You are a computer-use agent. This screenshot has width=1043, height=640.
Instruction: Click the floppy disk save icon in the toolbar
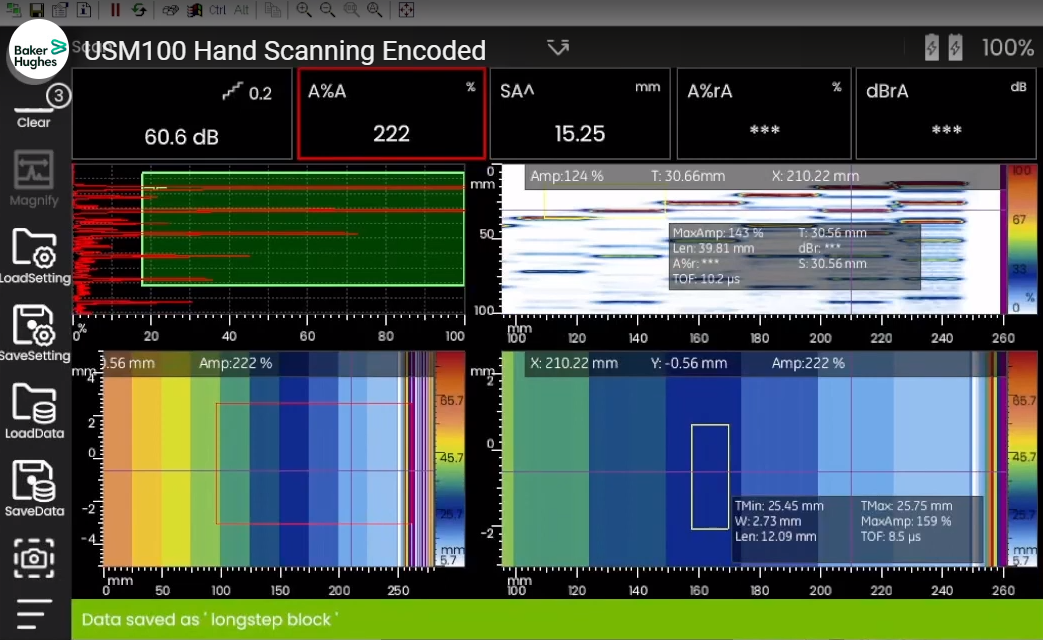tap(37, 9)
